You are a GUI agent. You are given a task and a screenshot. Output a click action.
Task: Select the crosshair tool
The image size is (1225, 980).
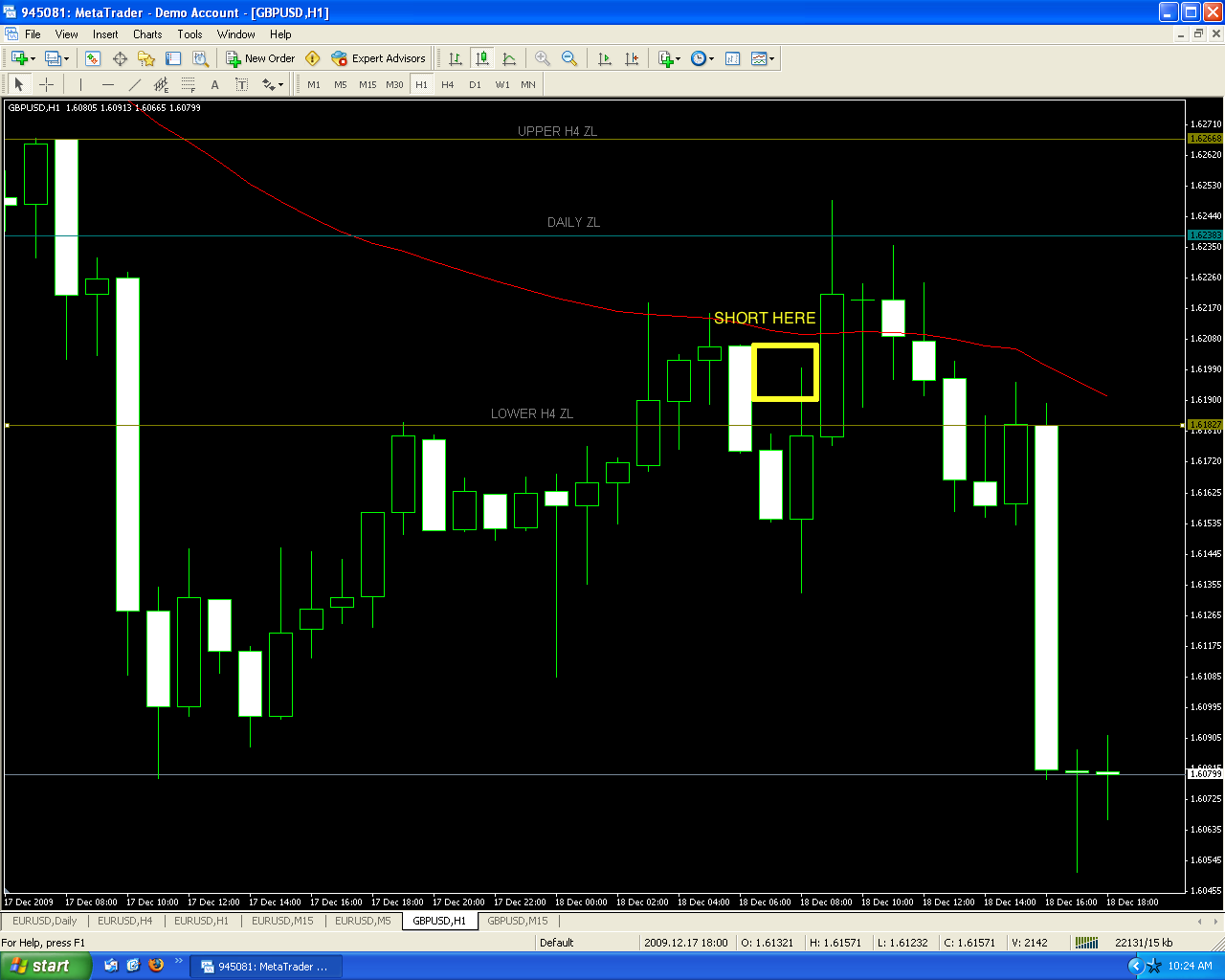pos(46,84)
